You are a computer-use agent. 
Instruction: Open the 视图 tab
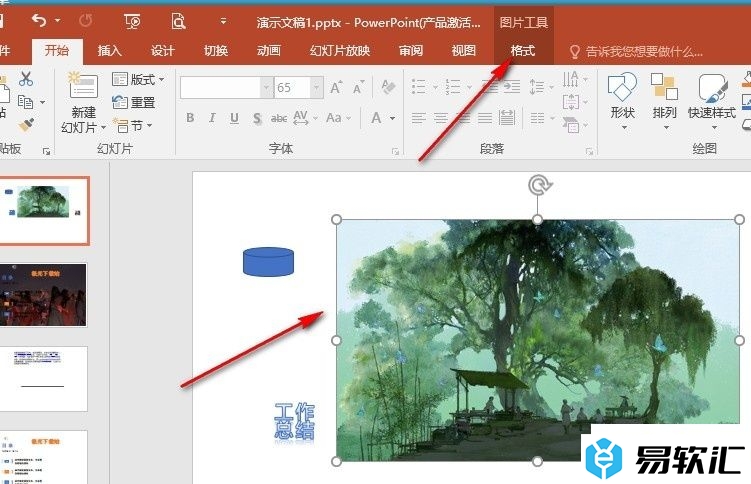[x=464, y=51]
